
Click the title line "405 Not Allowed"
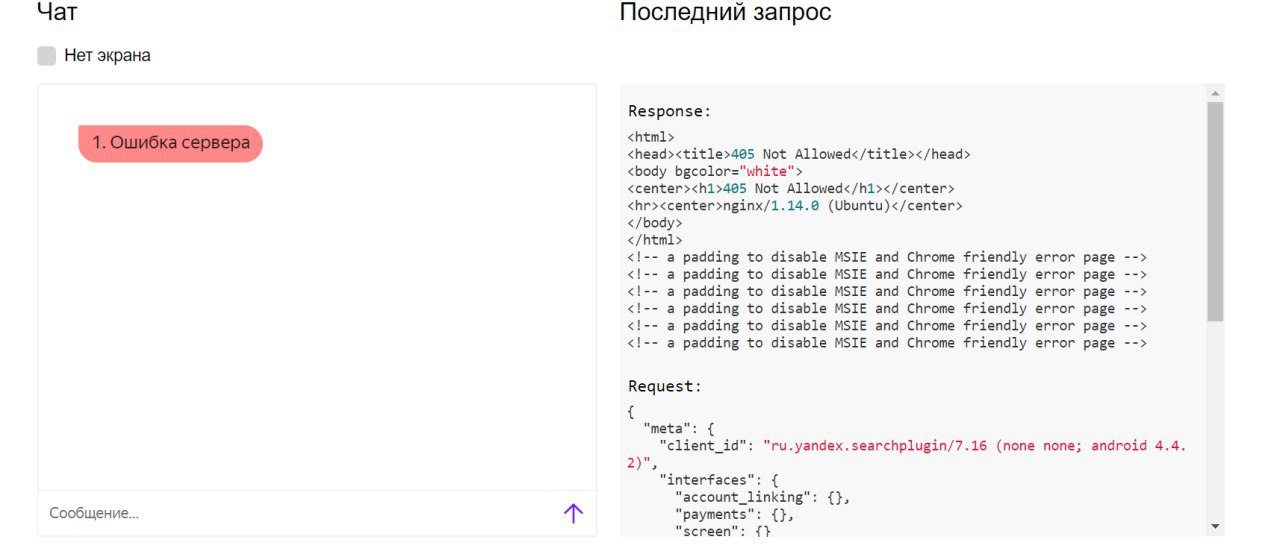799,154
